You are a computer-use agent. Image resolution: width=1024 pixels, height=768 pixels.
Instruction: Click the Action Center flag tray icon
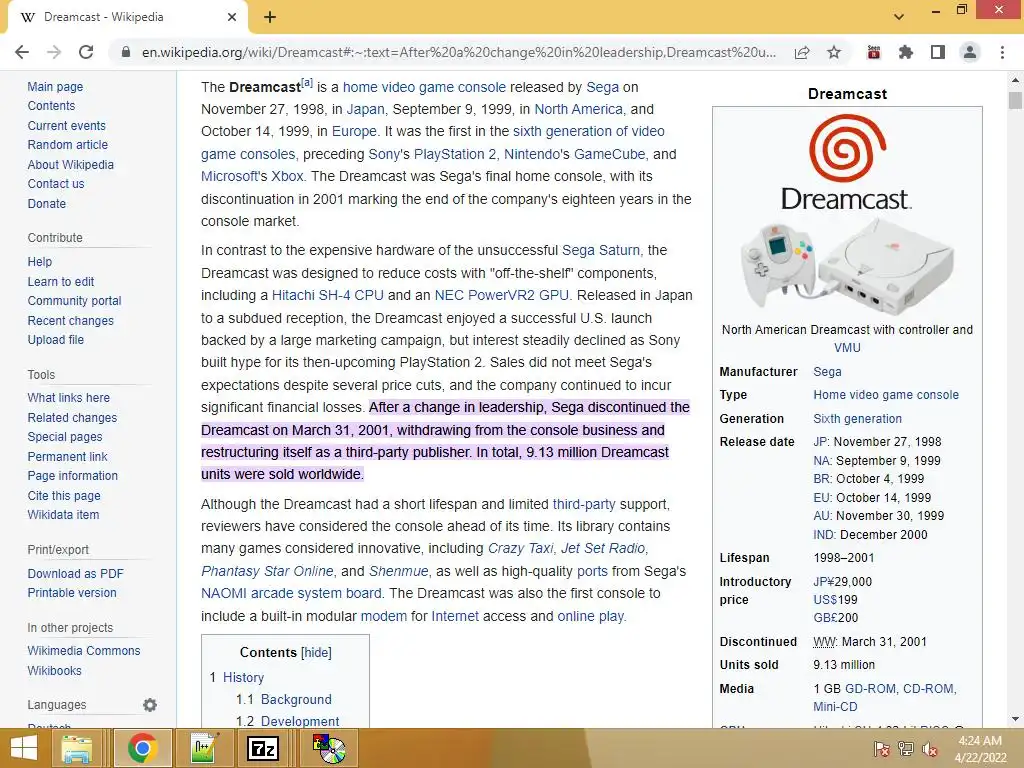[x=881, y=749]
